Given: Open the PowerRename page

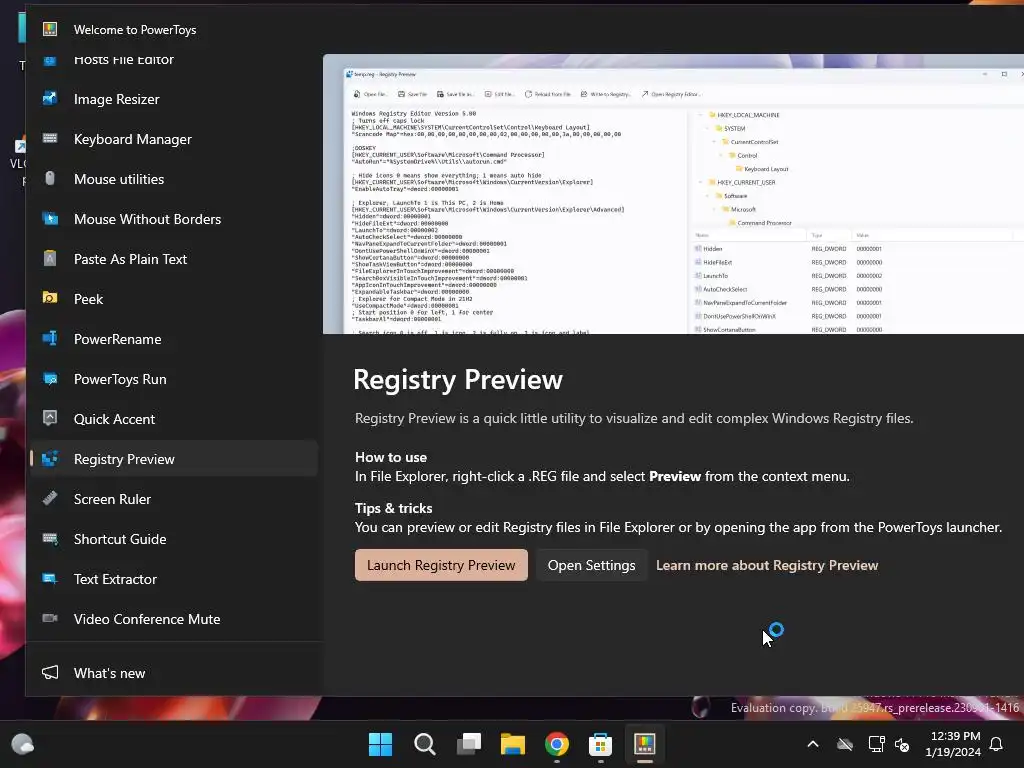Looking at the screenshot, I should [x=174, y=338].
